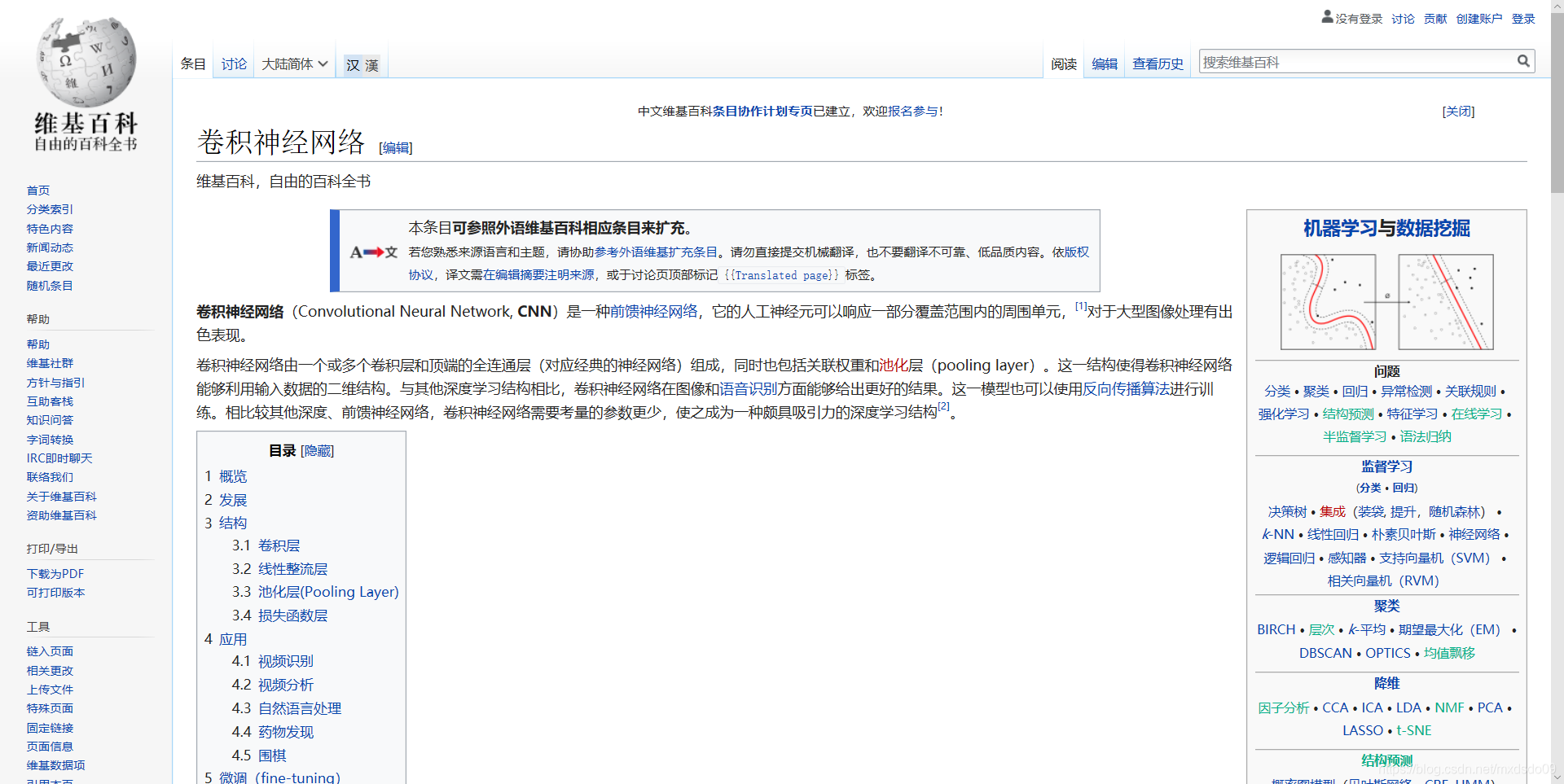Click 可打印版本 in the sidebar
Image resolution: width=1564 pixels, height=784 pixels.
point(55,593)
